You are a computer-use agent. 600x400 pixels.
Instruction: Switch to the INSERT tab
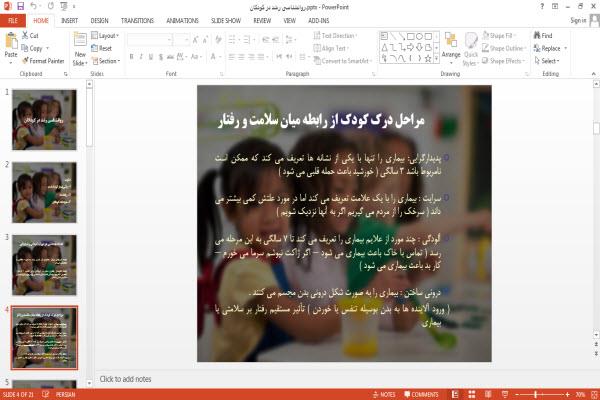(69, 21)
